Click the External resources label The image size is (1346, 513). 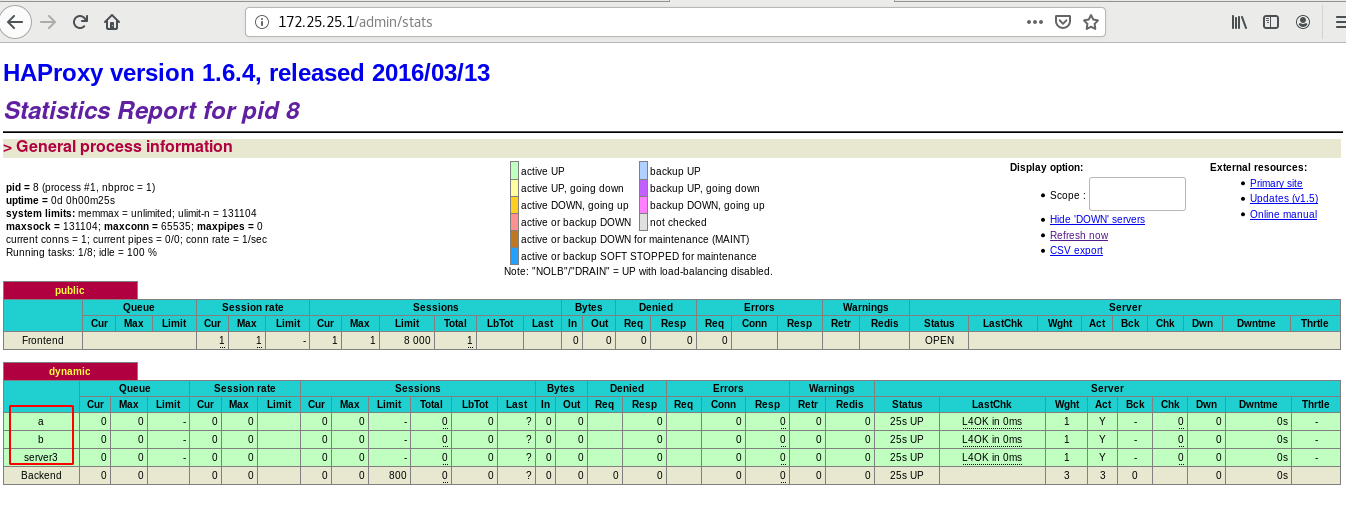pyautogui.click(x=1258, y=167)
